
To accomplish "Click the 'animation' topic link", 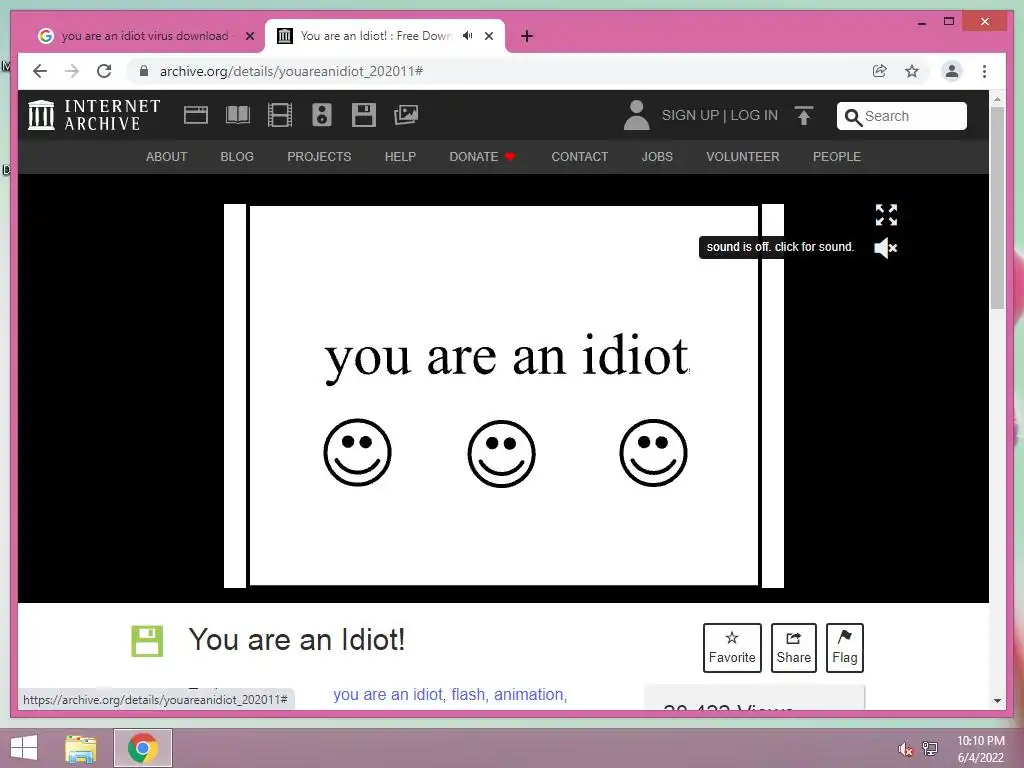I will 528,694.
